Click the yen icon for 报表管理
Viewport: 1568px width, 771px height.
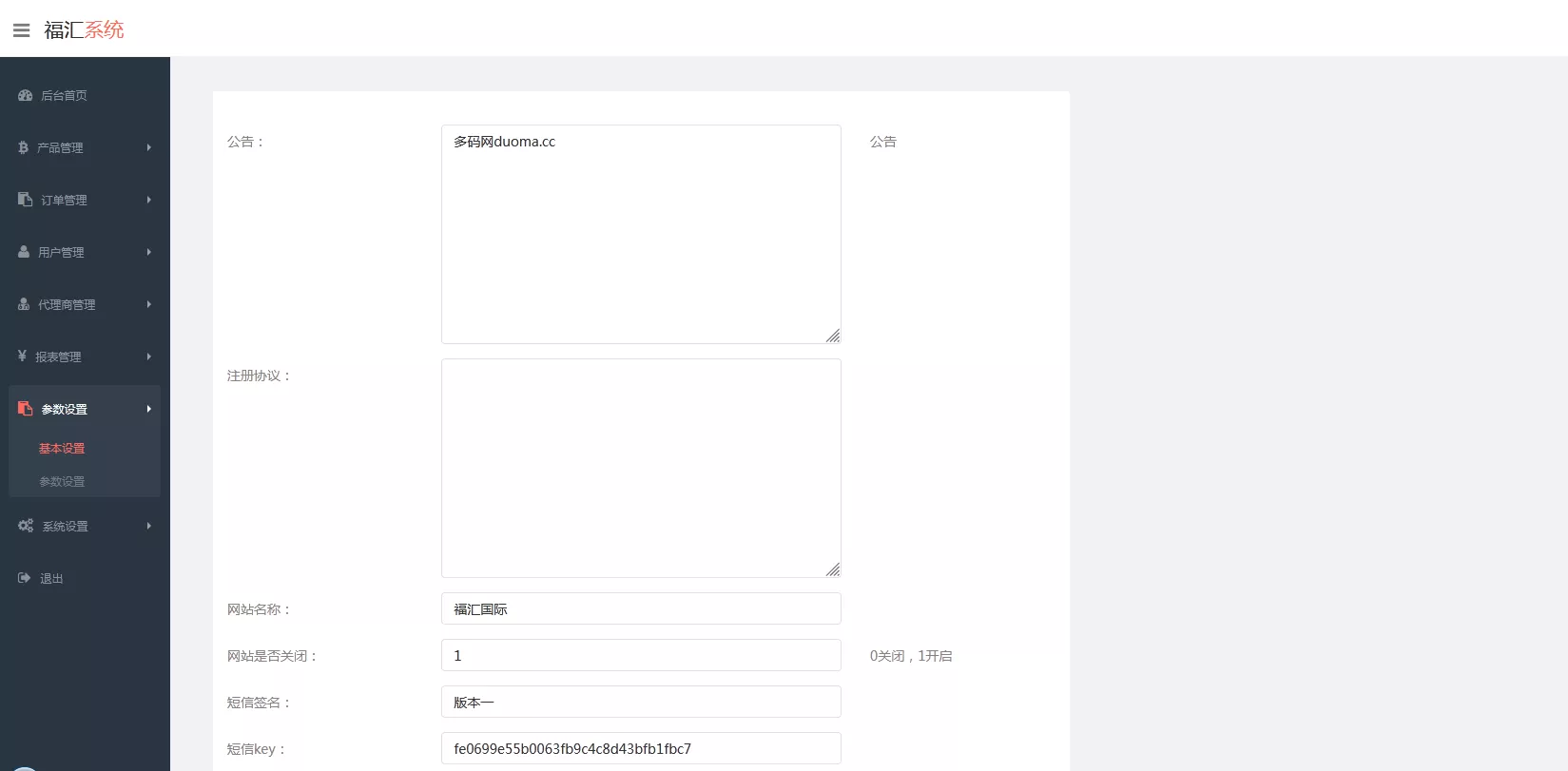click(22, 356)
